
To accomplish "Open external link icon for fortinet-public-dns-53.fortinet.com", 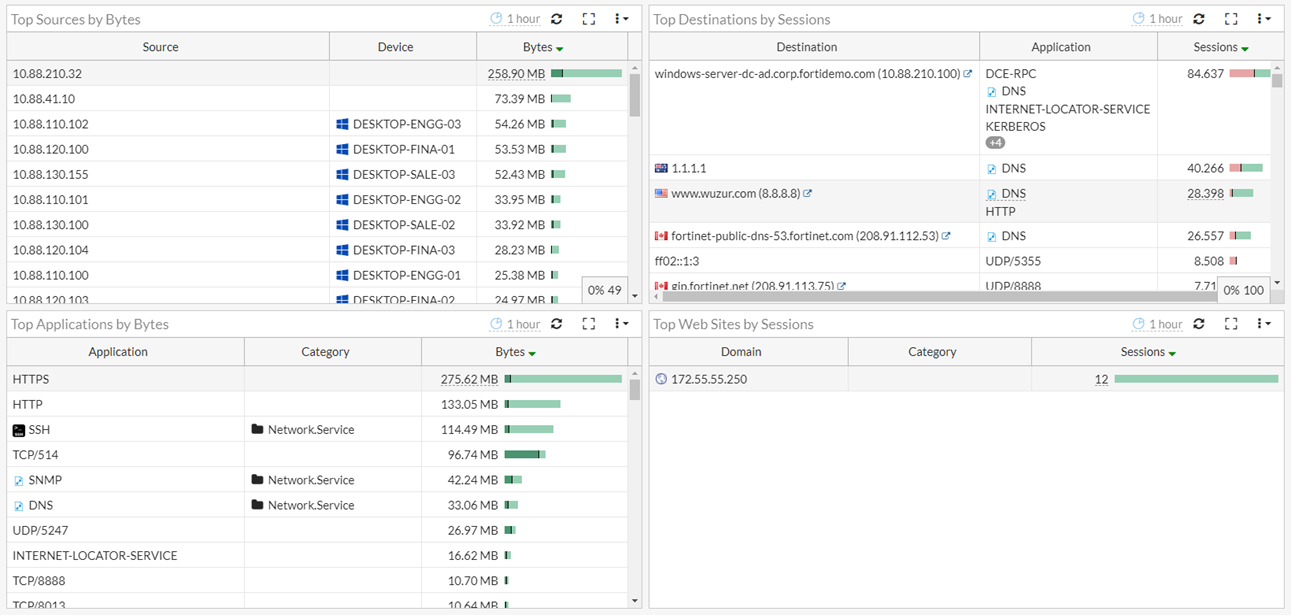I will click(946, 236).
